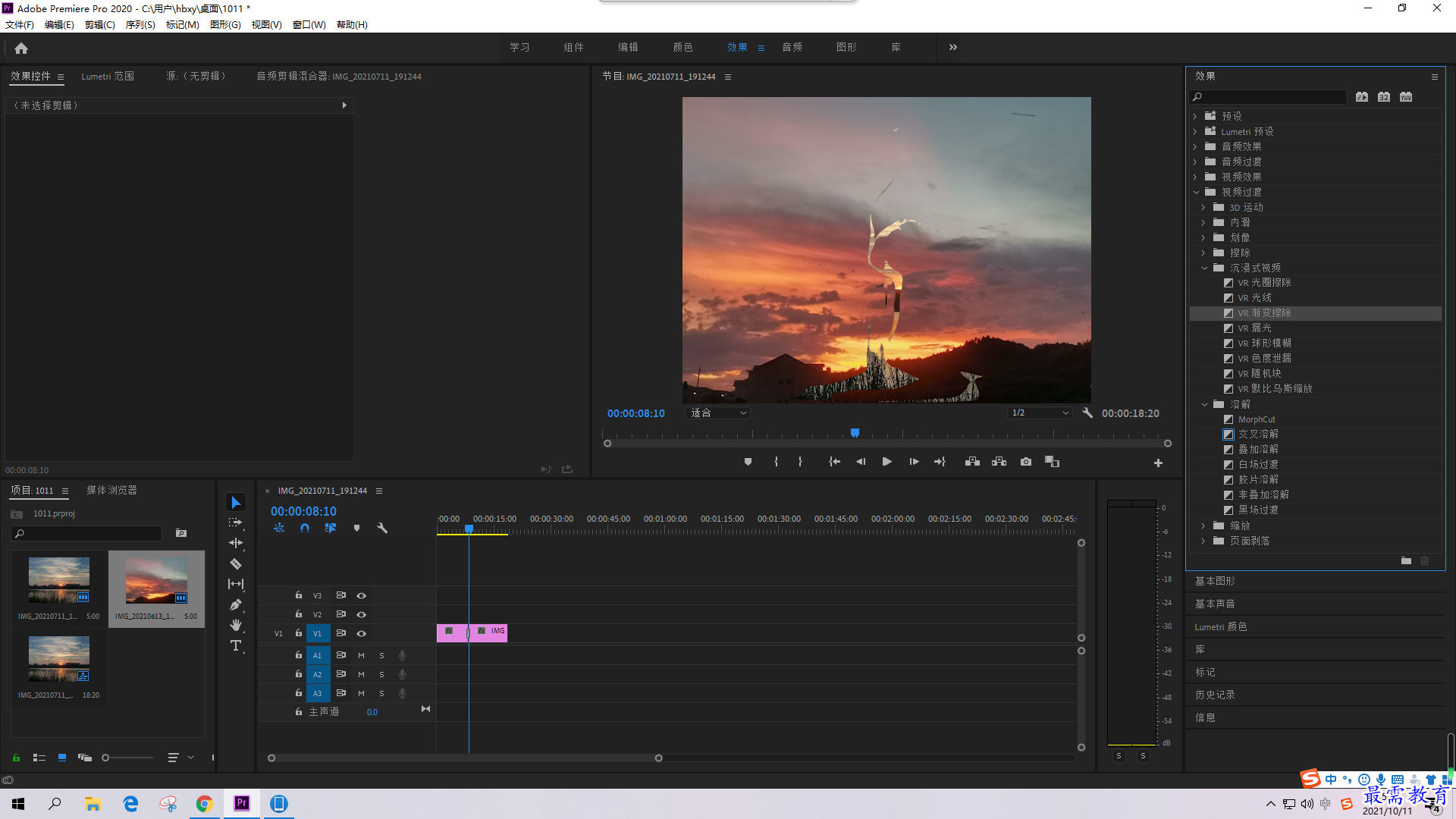This screenshot has width=1456, height=819.
Task: Toggle linked selection in timeline
Action: pyautogui.click(x=331, y=528)
